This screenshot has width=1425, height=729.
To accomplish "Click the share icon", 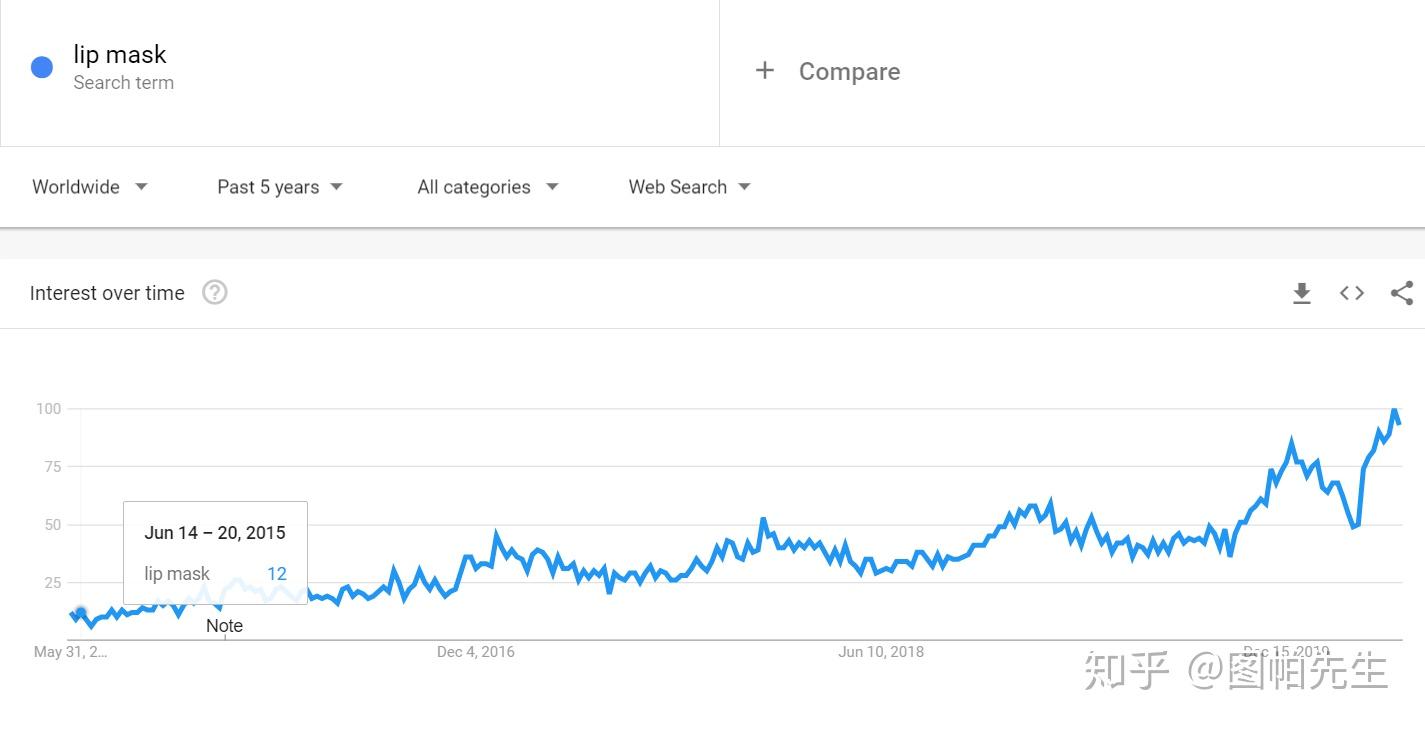I will coord(1402,293).
